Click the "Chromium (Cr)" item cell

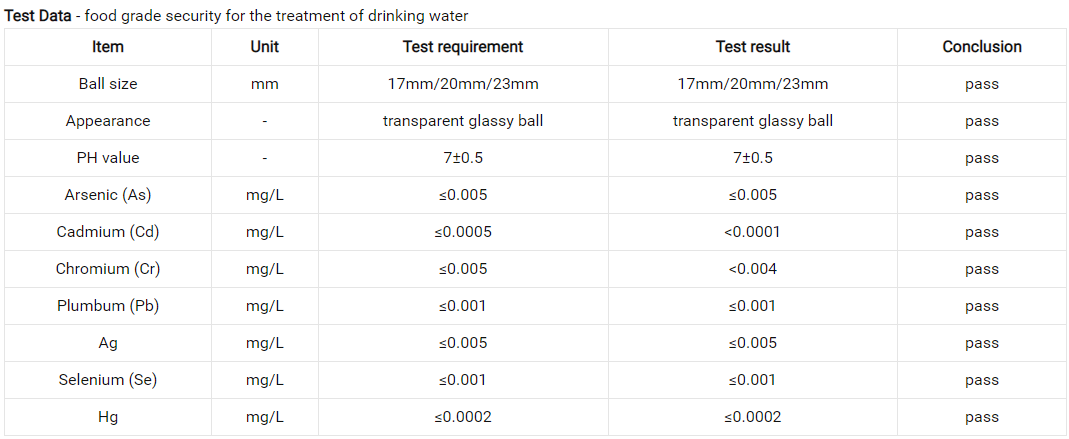point(108,269)
